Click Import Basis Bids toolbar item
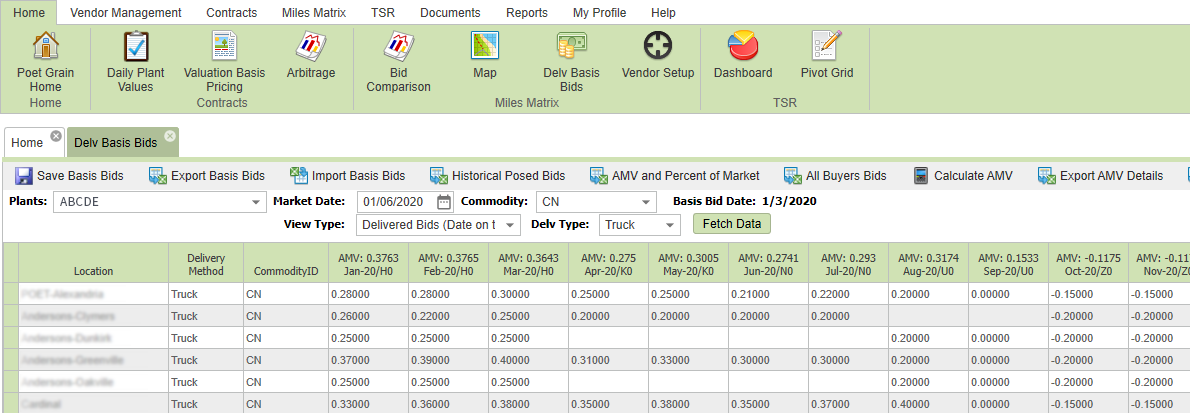This screenshot has width=1190, height=413. click(x=348, y=176)
